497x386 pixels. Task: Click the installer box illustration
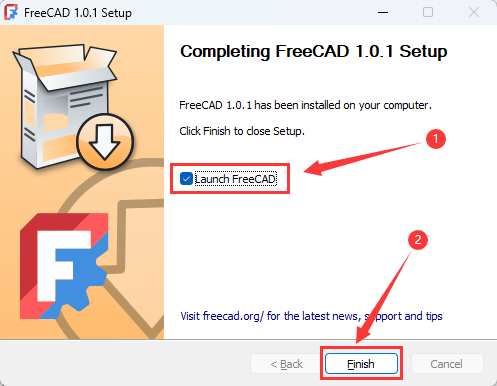coord(65,105)
